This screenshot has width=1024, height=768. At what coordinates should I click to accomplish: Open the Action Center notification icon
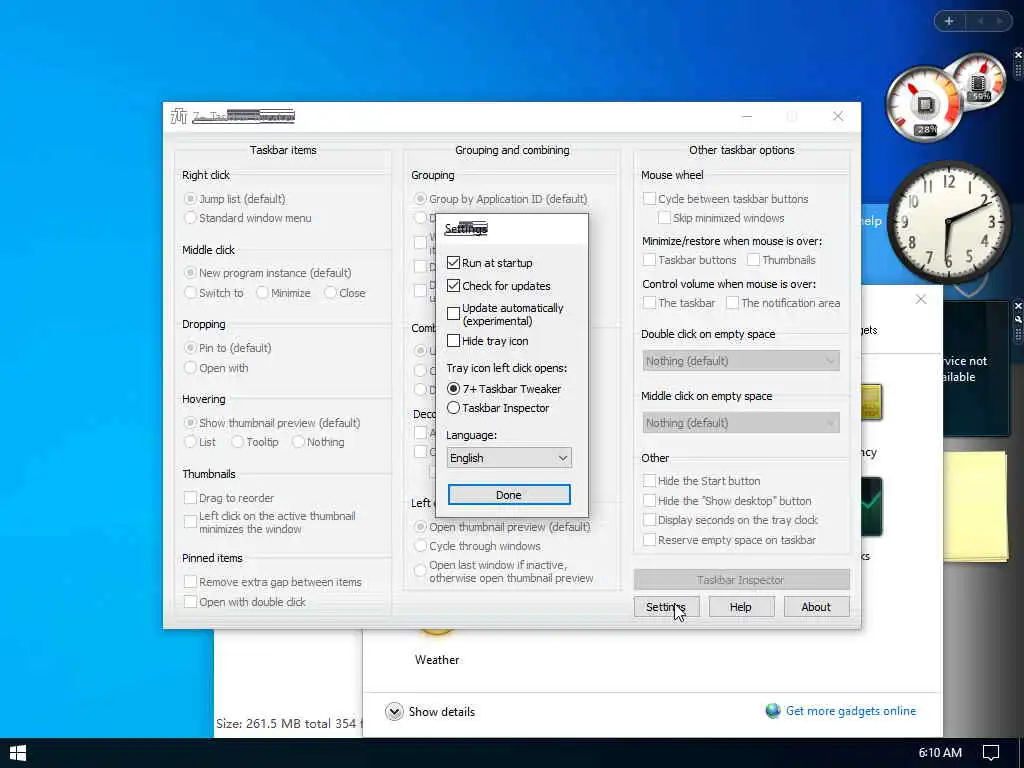pyautogui.click(x=991, y=753)
